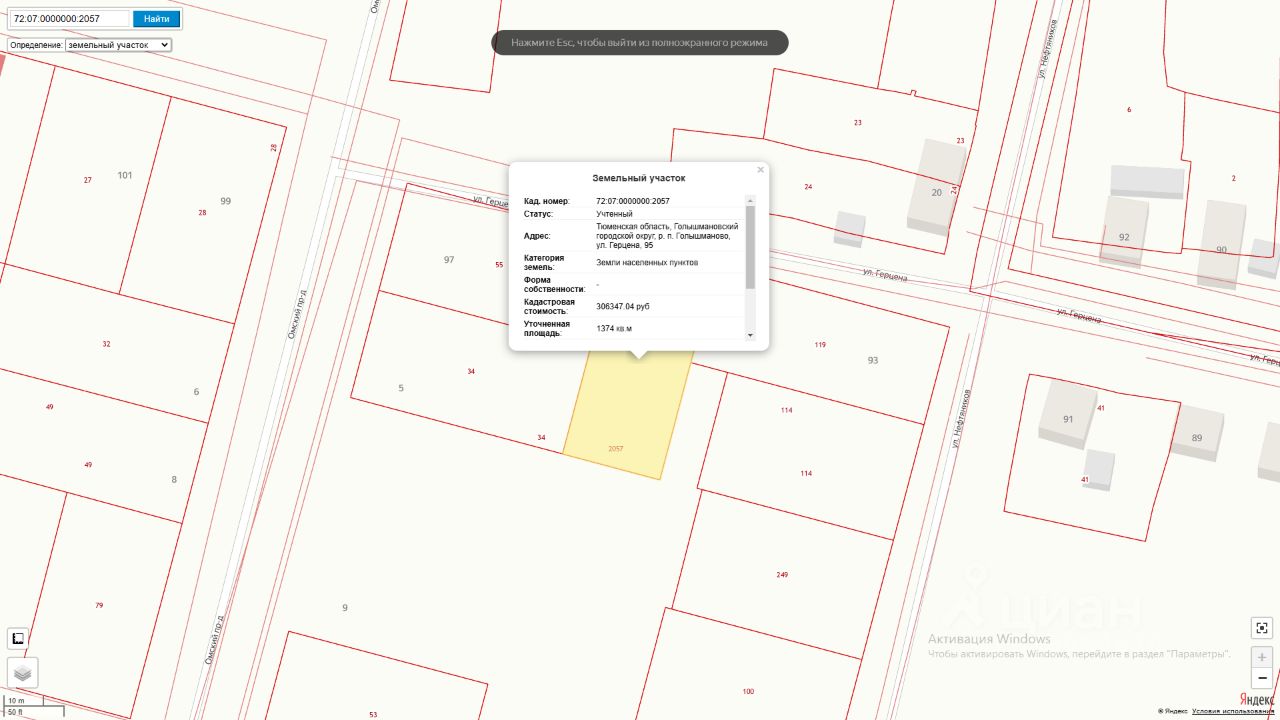Click house number 93 on the map
1280x720 pixels.
[873, 360]
